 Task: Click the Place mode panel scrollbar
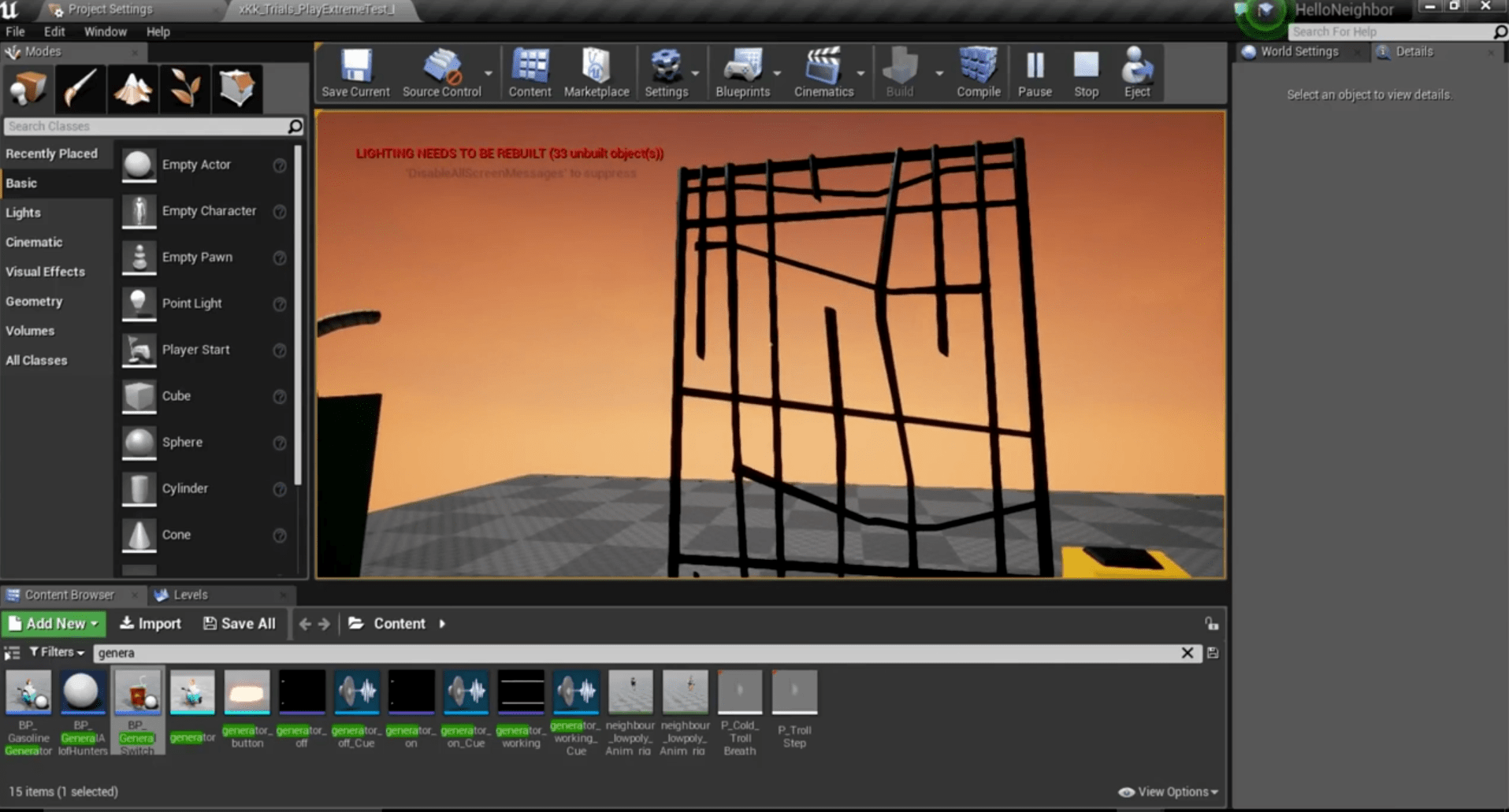(x=298, y=315)
